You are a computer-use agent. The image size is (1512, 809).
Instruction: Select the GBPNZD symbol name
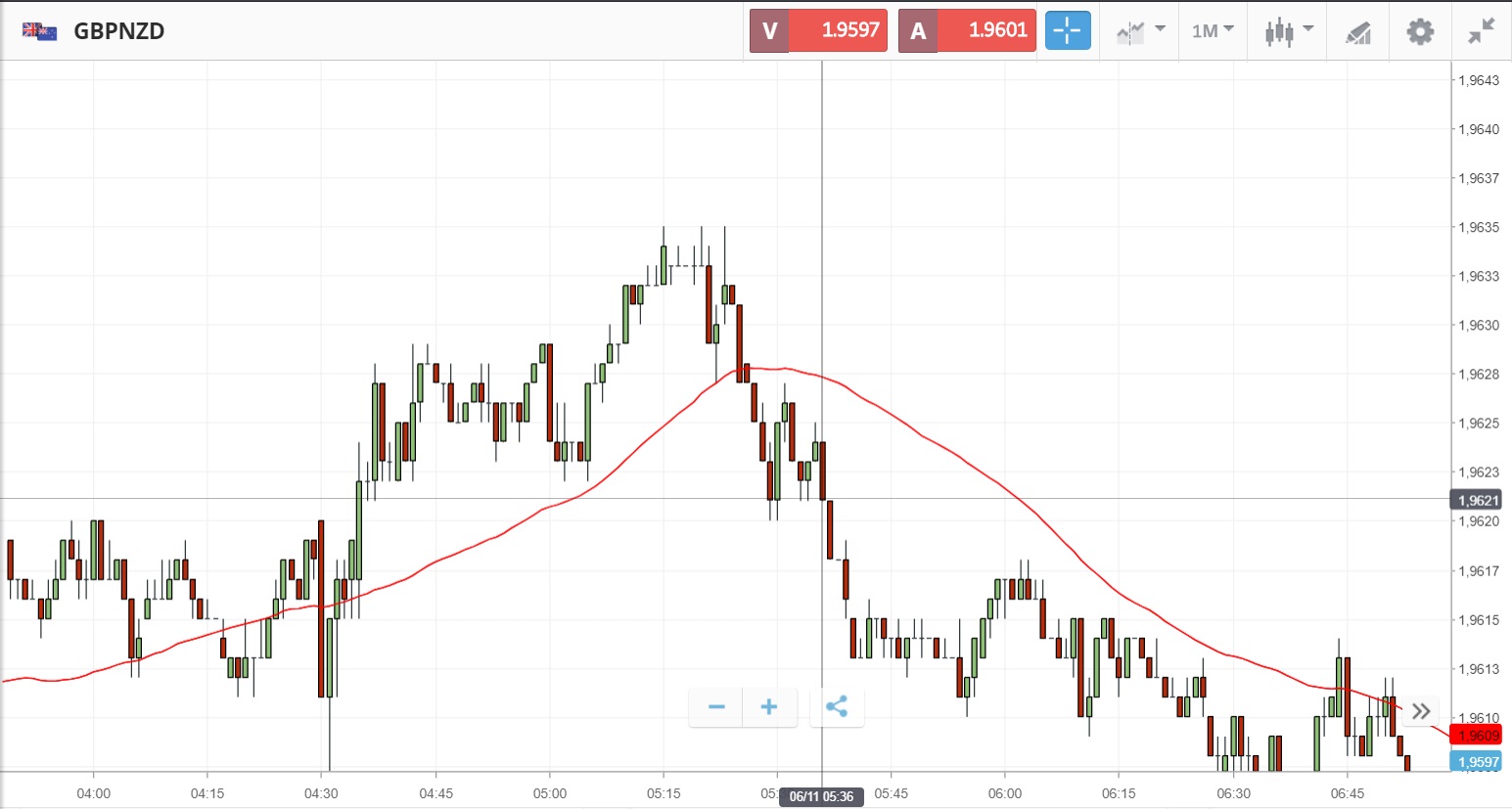(x=119, y=31)
